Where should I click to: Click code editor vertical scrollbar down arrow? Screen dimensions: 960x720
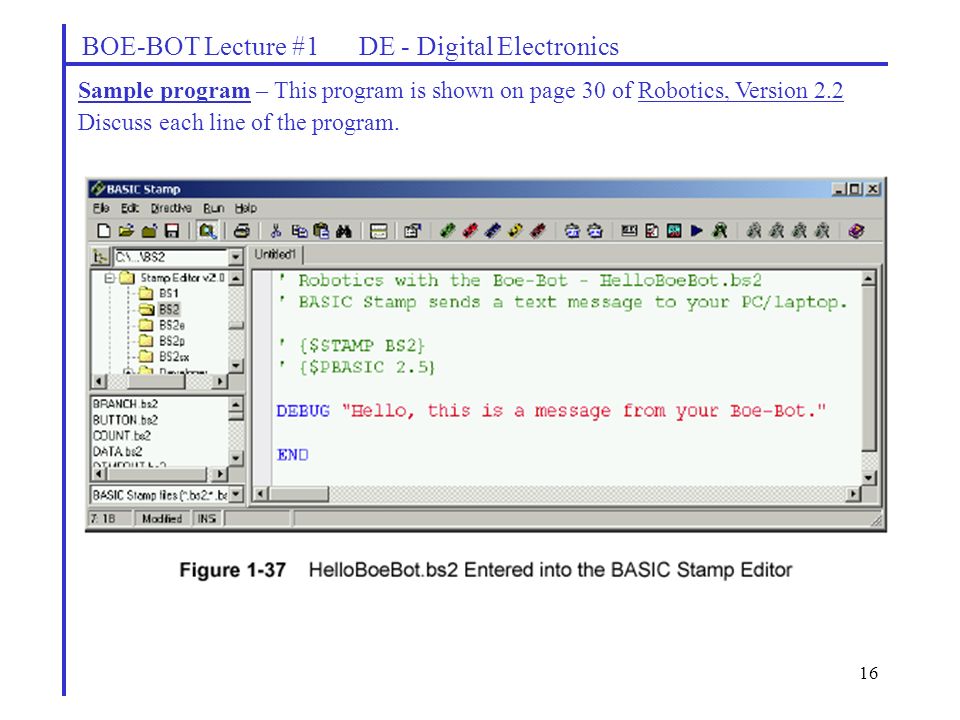coord(868,478)
